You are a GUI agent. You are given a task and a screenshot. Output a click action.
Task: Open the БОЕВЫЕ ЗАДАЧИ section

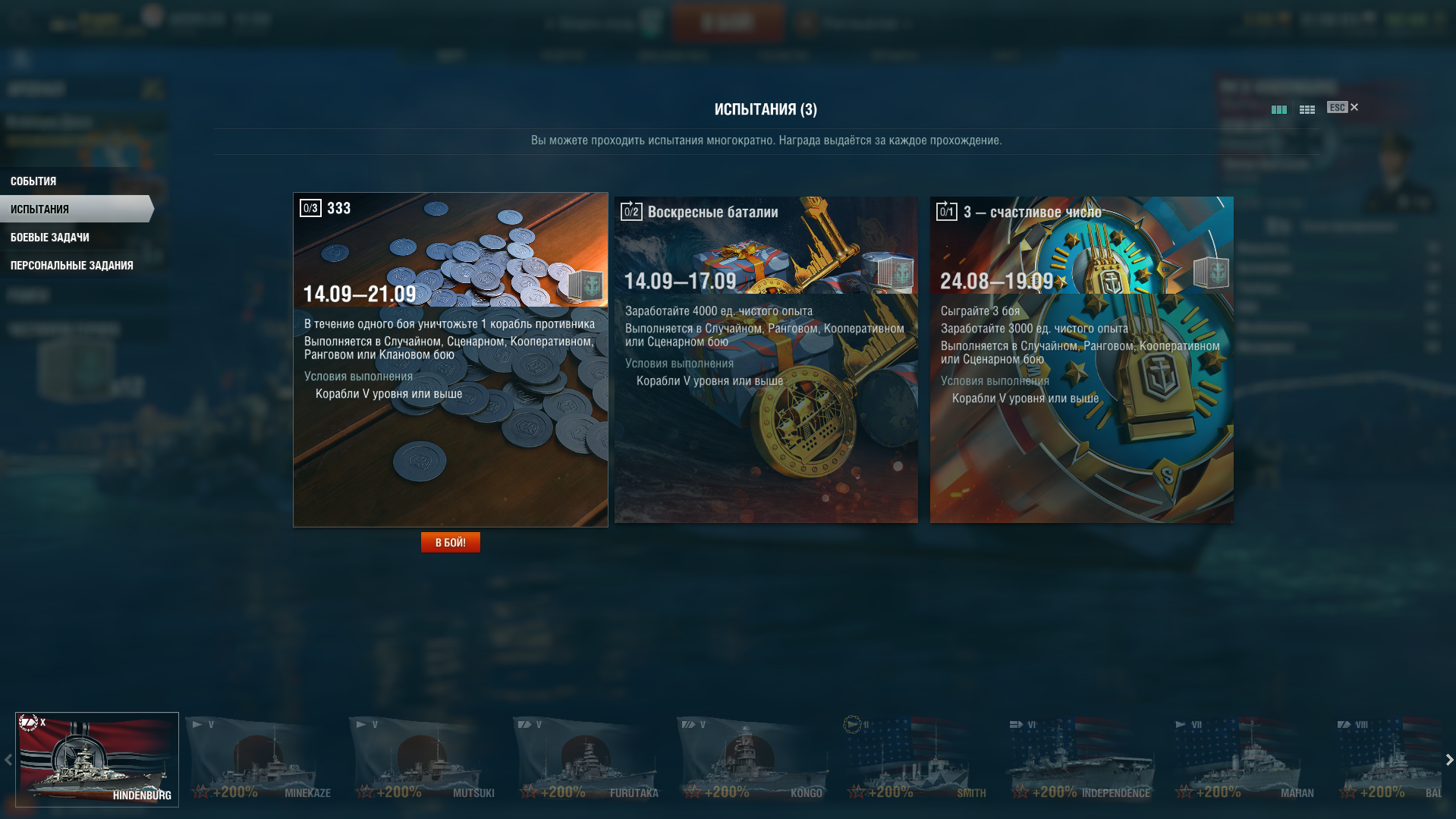[50, 237]
